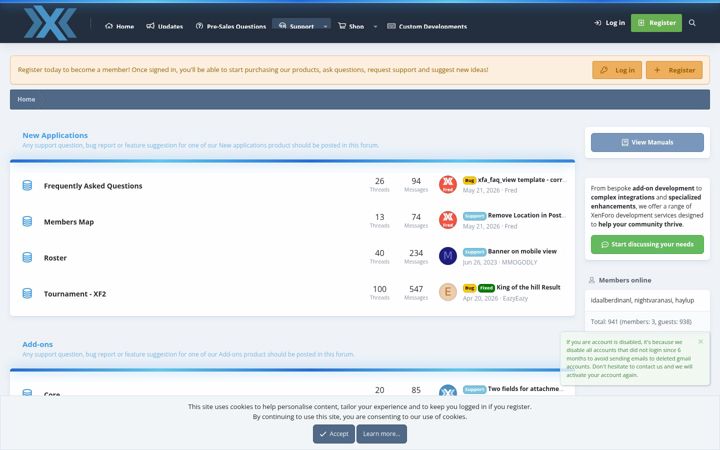Click the site logo in the header

[50, 23]
